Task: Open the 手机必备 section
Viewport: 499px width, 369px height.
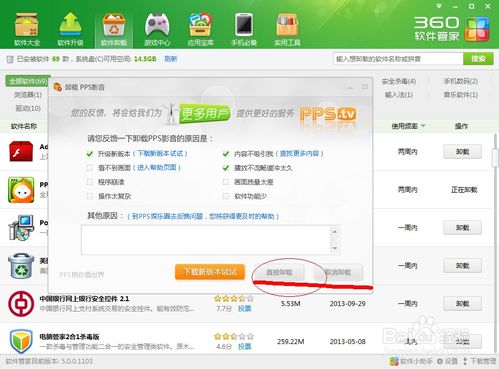Action: [x=244, y=29]
